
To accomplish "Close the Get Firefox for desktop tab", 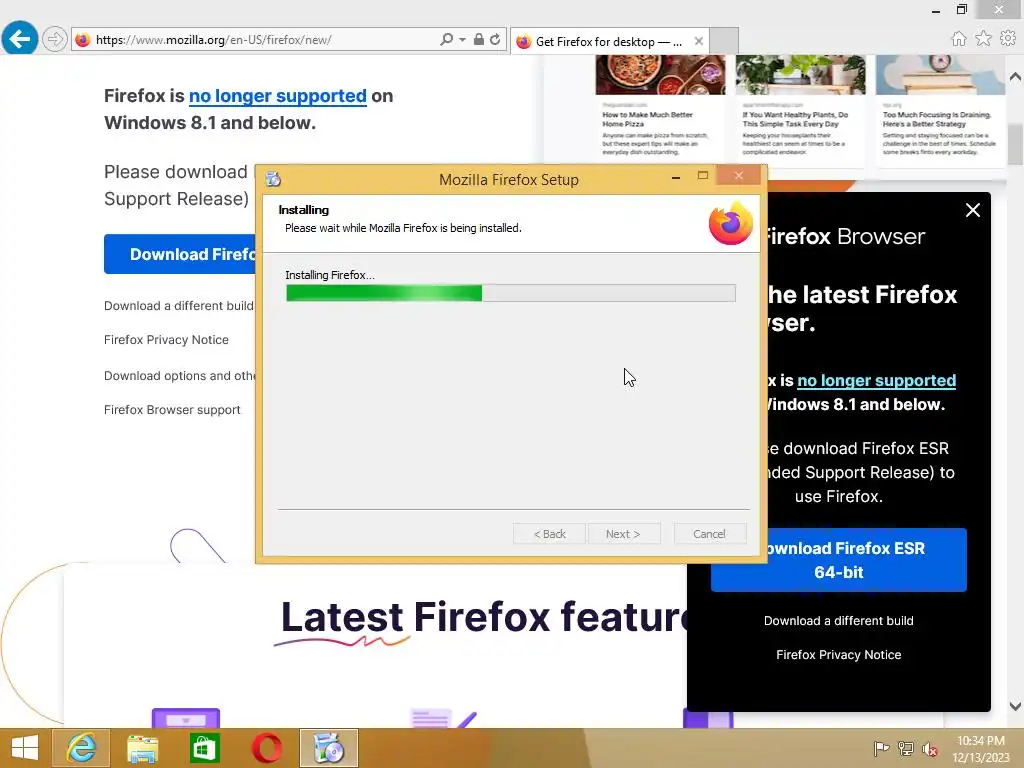I will click(699, 41).
